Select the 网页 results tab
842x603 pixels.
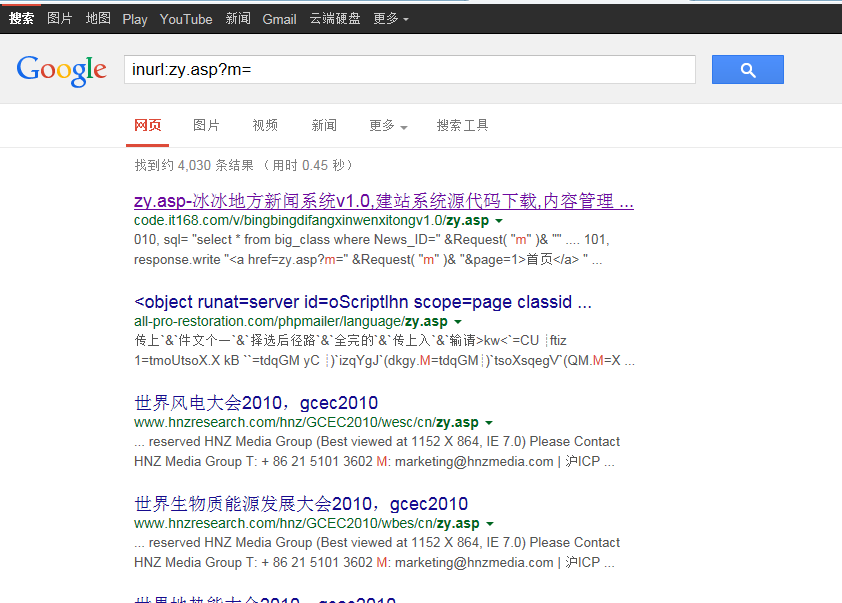[x=148, y=126]
